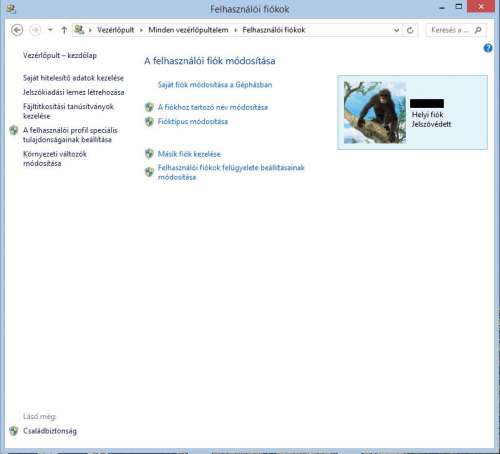Click shield icon beside Fióktípus módosítása
The image size is (500, 454).
[149, 122]
